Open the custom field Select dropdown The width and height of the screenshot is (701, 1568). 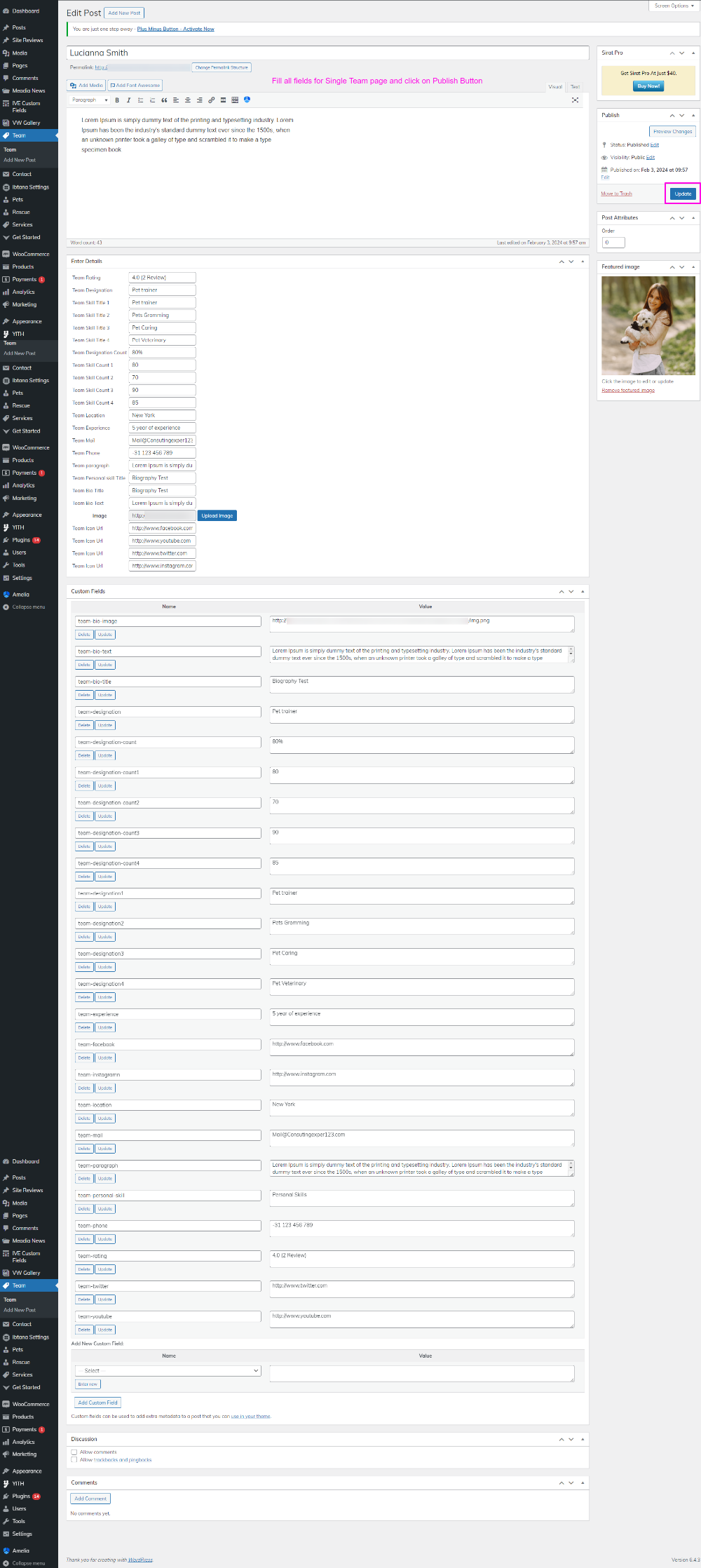point(168,1371)
